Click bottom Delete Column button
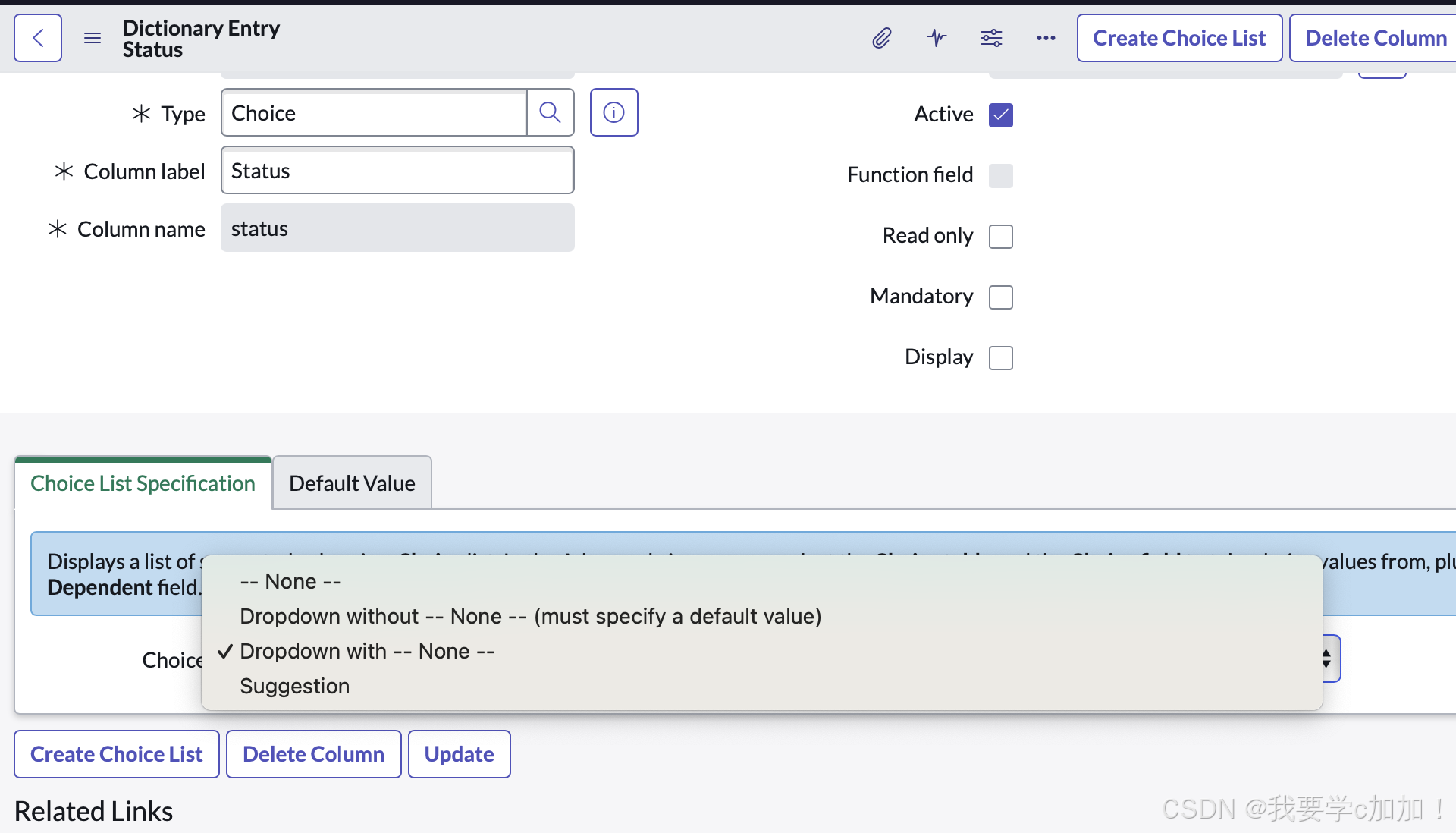 tap(313, 754)
